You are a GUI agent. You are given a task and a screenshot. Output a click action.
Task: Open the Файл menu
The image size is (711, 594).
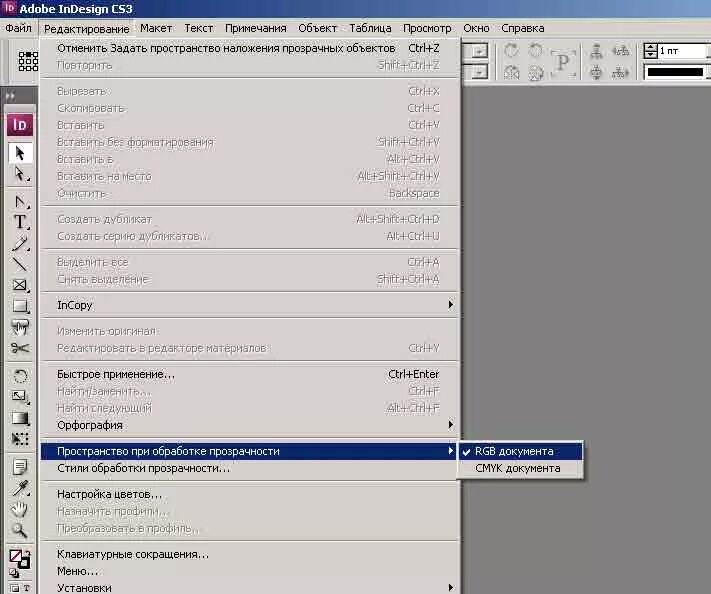point(18,28)
